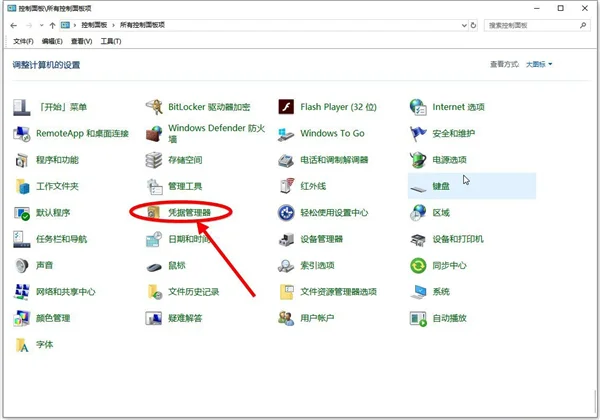The image size is (600, 420).
Task: Open 轻松使用设置中心 icon
Action: point(286,213)
